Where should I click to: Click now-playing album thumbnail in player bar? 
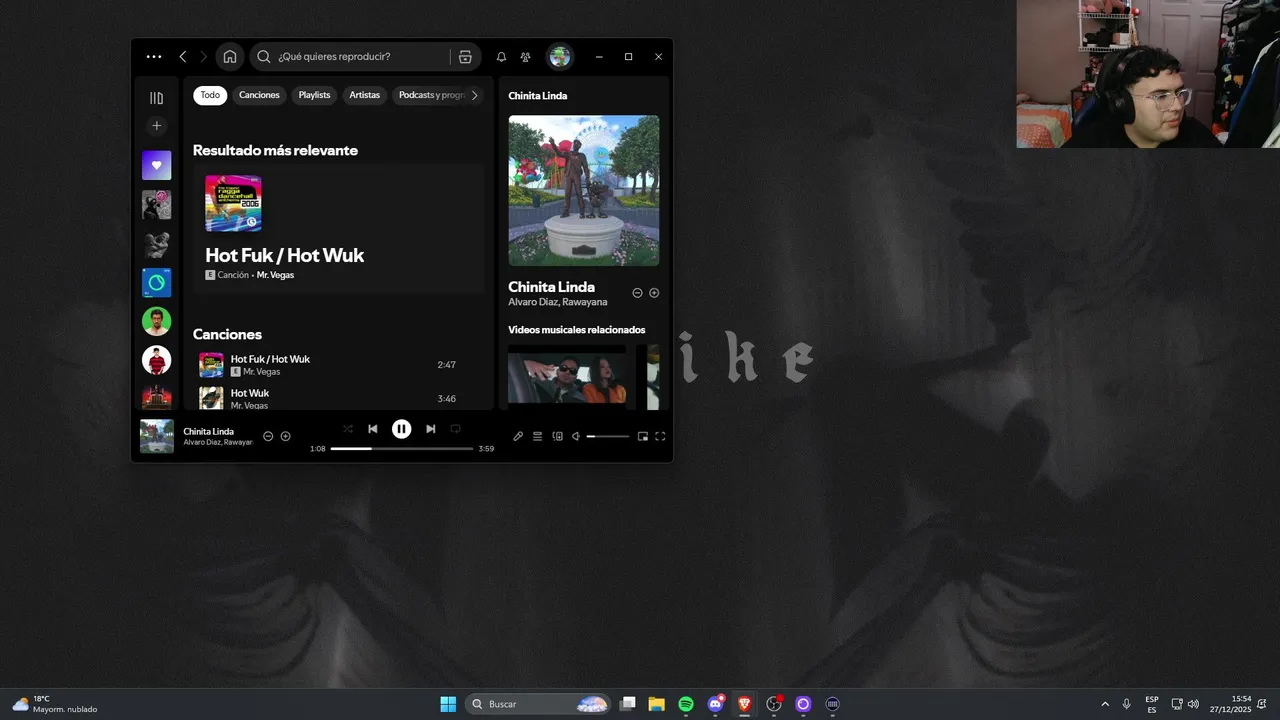(x=157, y=436)
